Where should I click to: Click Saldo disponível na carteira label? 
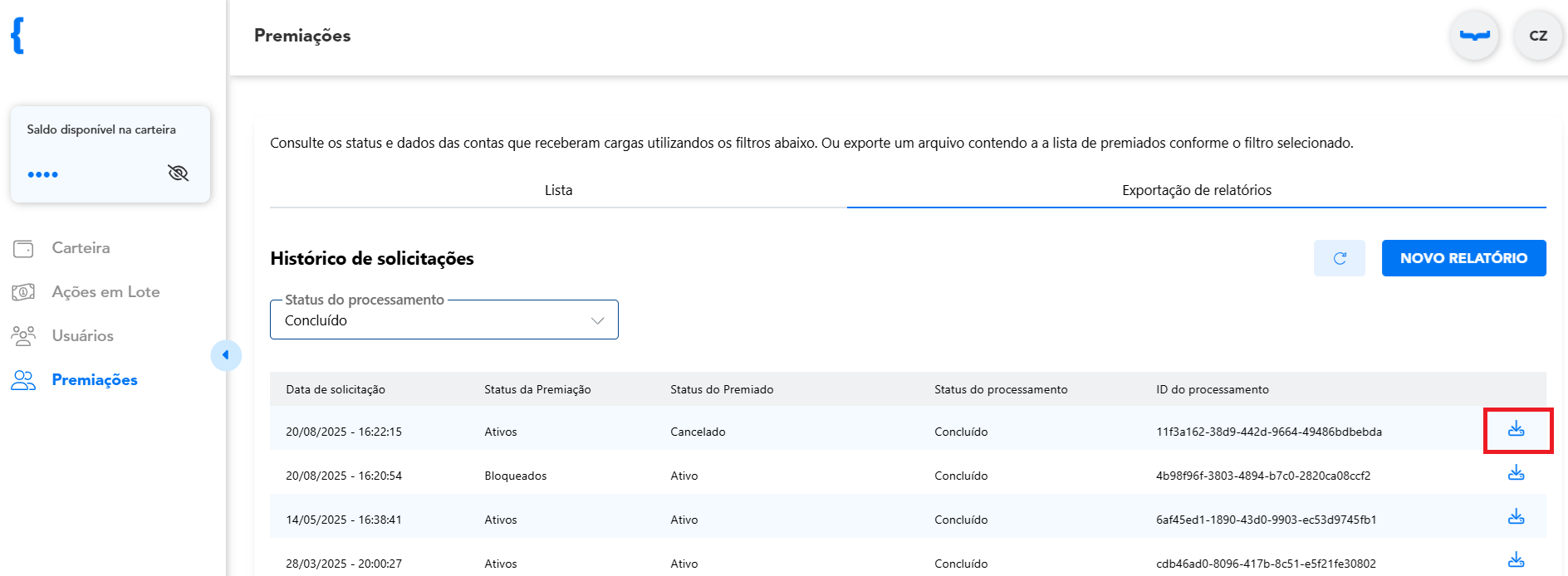click(101, 129)
